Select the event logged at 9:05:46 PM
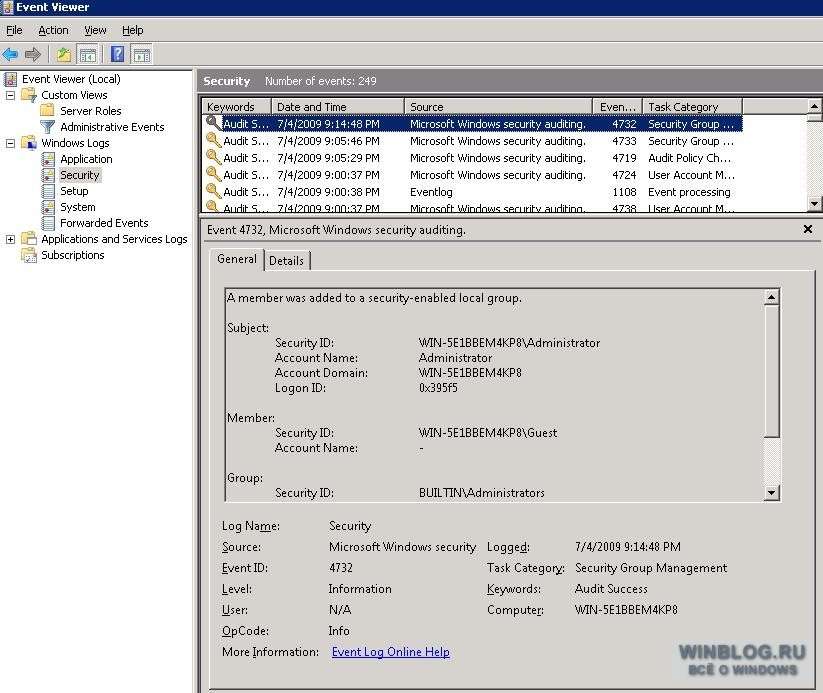823x693 pixels. click(472, 141)
